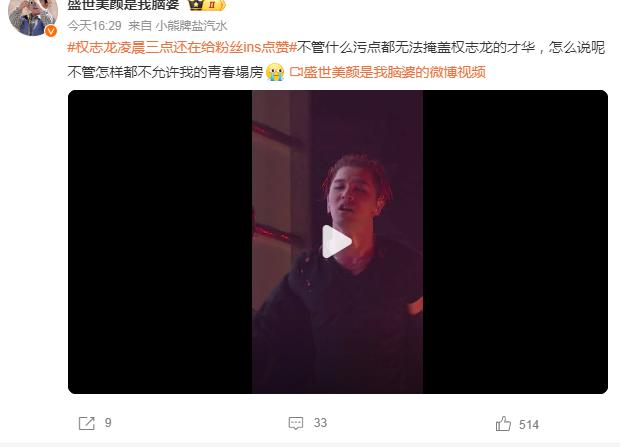Click the crying emoji in post
Image resolution: width=620 pixels, height=447 pixels.
[275, 72]
